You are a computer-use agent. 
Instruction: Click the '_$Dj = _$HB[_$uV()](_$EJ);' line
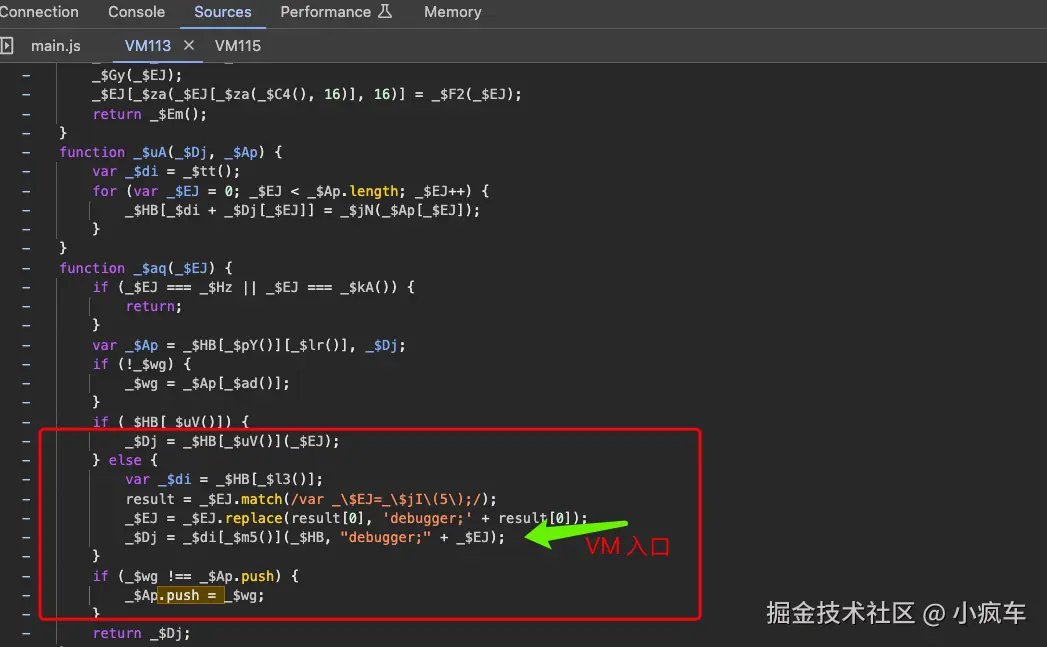click(x=232, y=441)
